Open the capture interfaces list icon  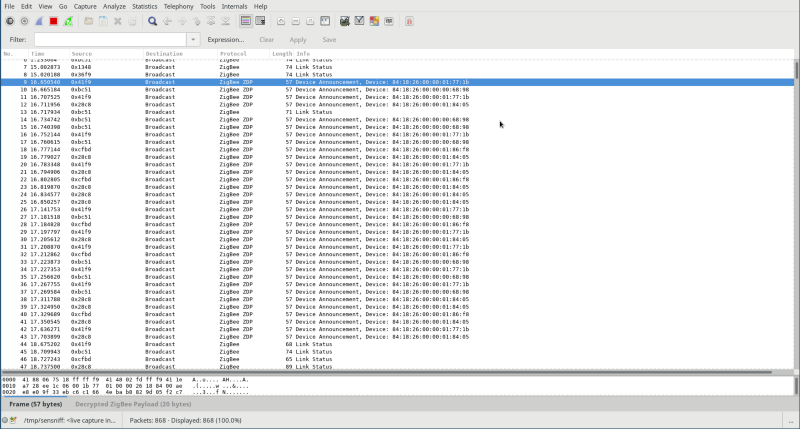pyautogui.click(x=10, y=20)
